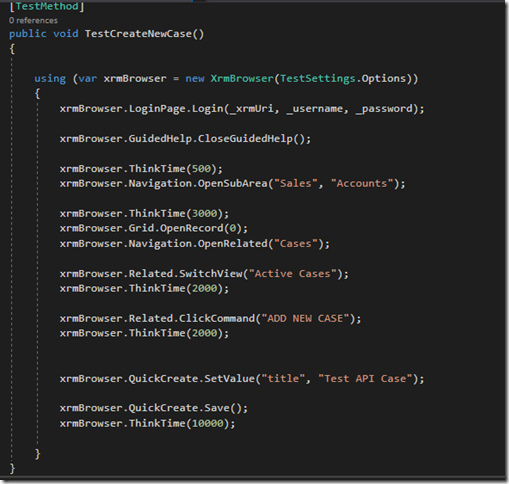Click the ThinkTime(3000) line
The width and height of the screenshot is (509, 484).
click(x=144, y=214)
